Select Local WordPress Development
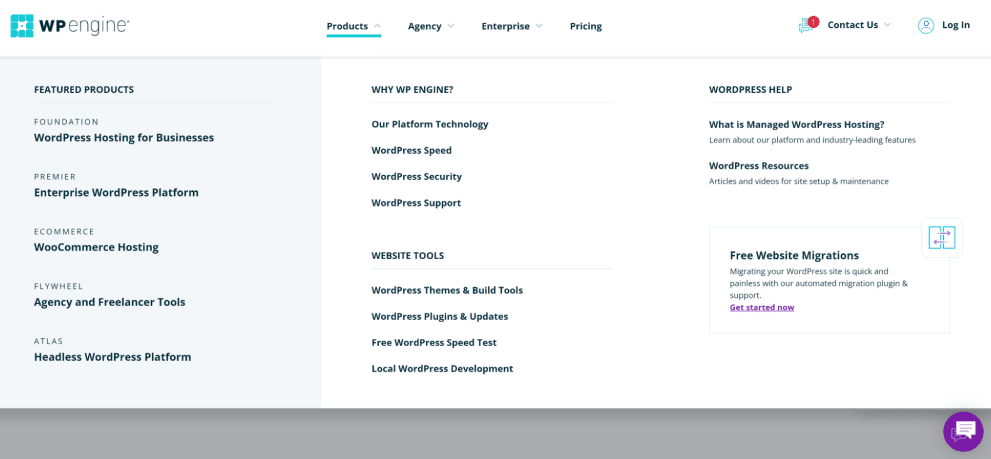The image size is (991, 459). click(442, 369)
